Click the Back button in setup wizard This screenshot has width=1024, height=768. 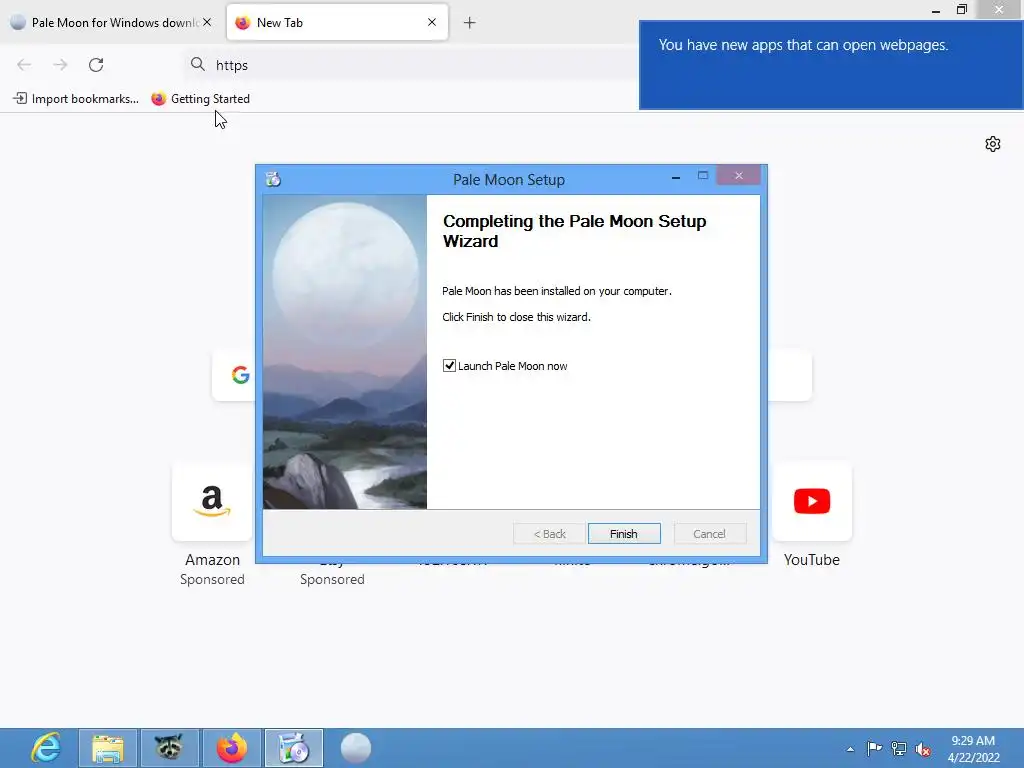click(549, 534)
